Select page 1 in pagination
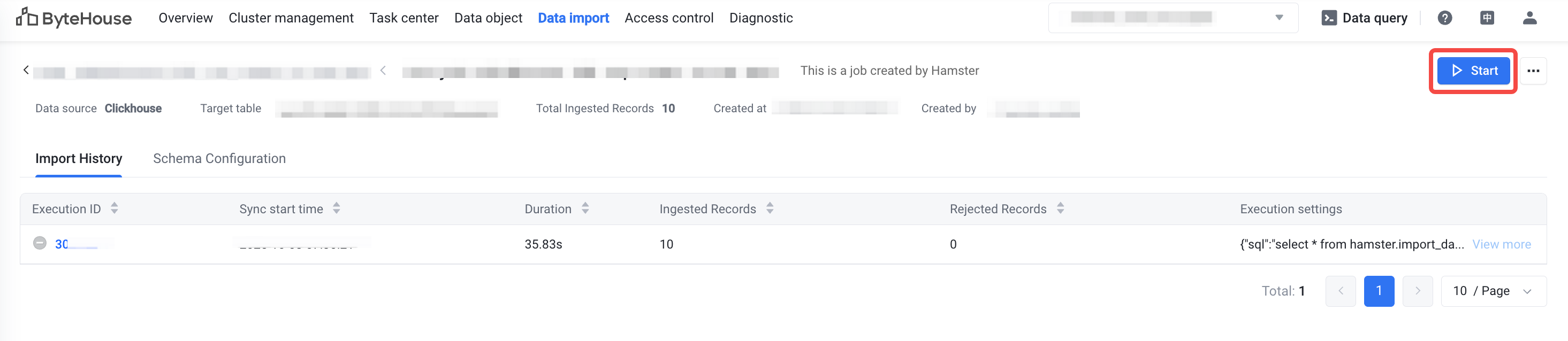The height and width of the screenshot is (341, 1568). coord(1379,291)
